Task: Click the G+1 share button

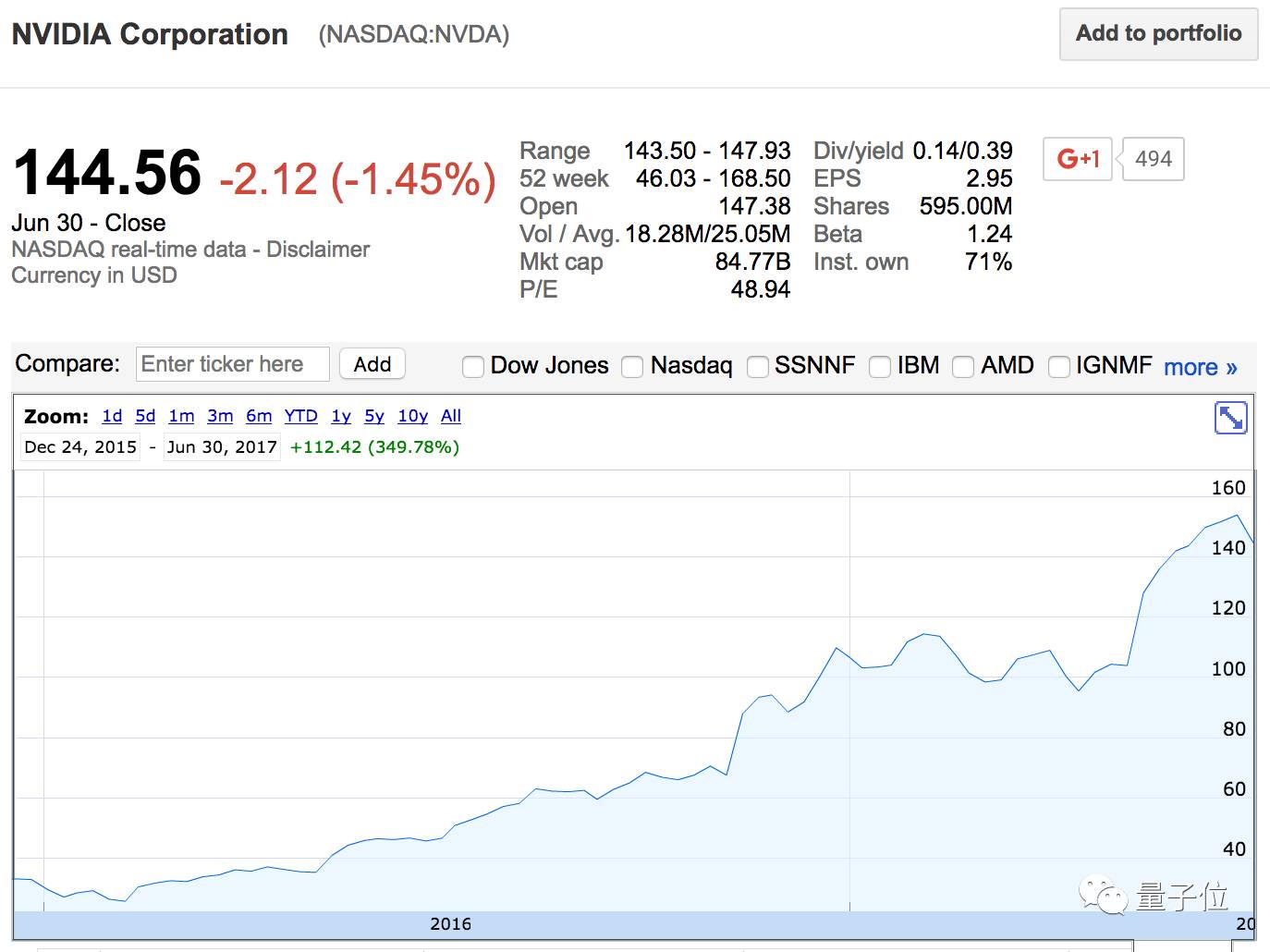Action: point(1078,159)
